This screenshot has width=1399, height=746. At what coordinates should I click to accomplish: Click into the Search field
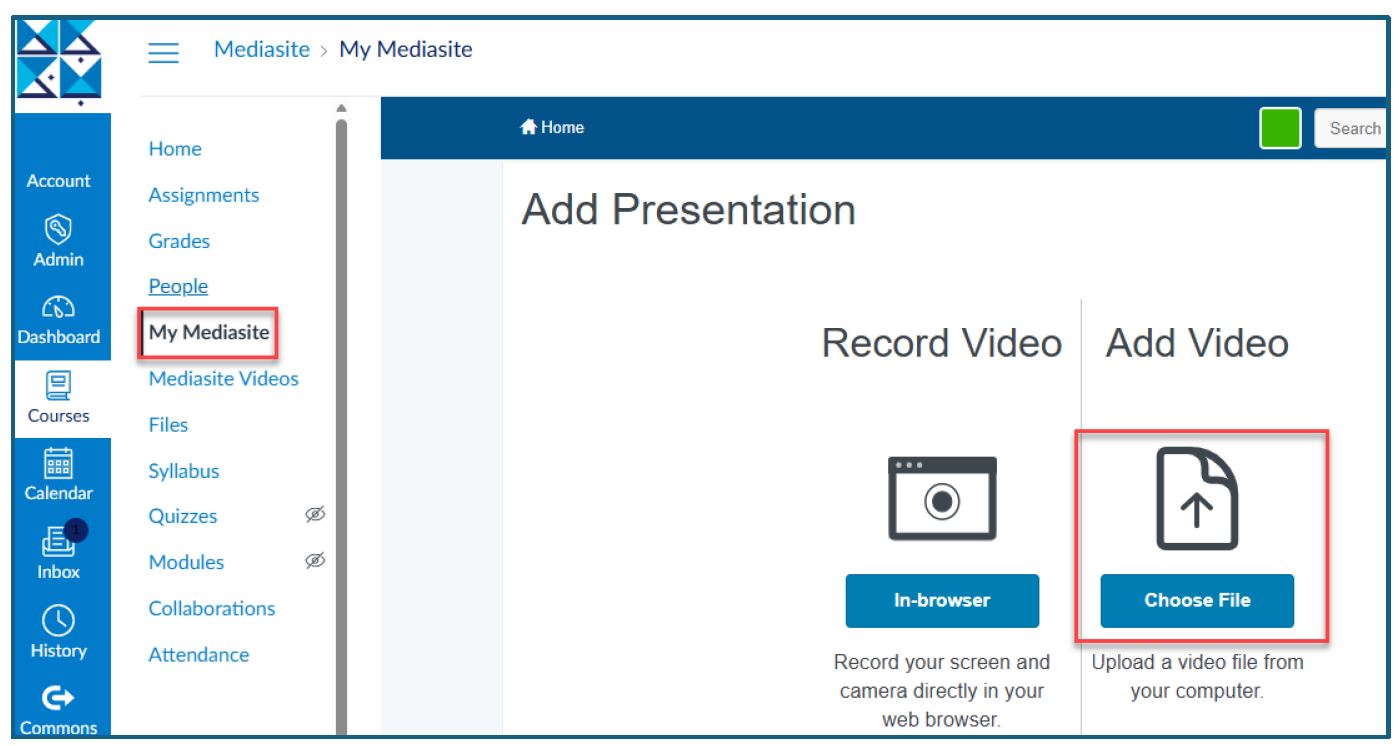1354,128
